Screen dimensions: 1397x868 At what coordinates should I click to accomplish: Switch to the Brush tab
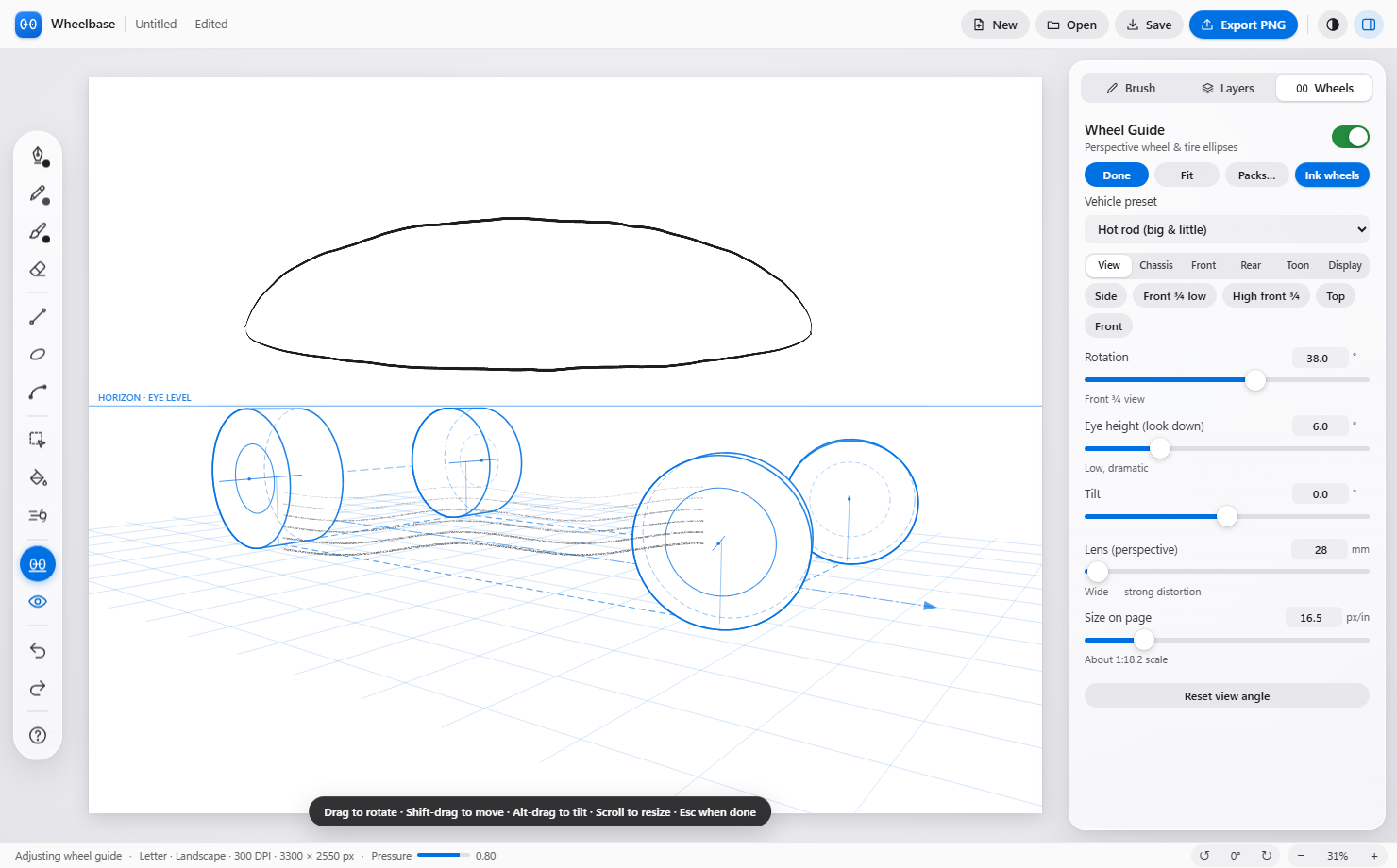[x=1131, y=88]
